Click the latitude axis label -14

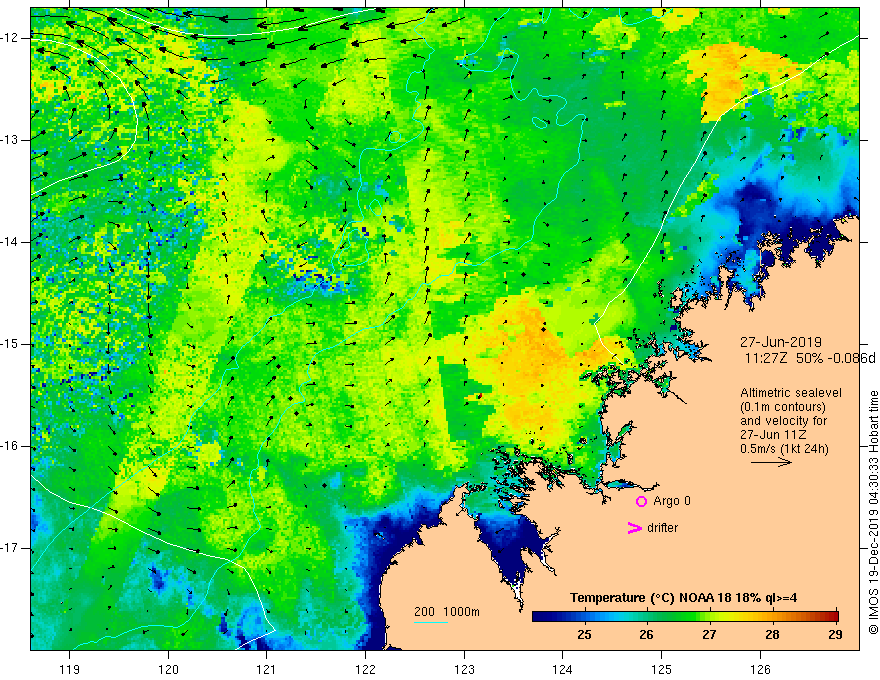(x=11, y=242)
